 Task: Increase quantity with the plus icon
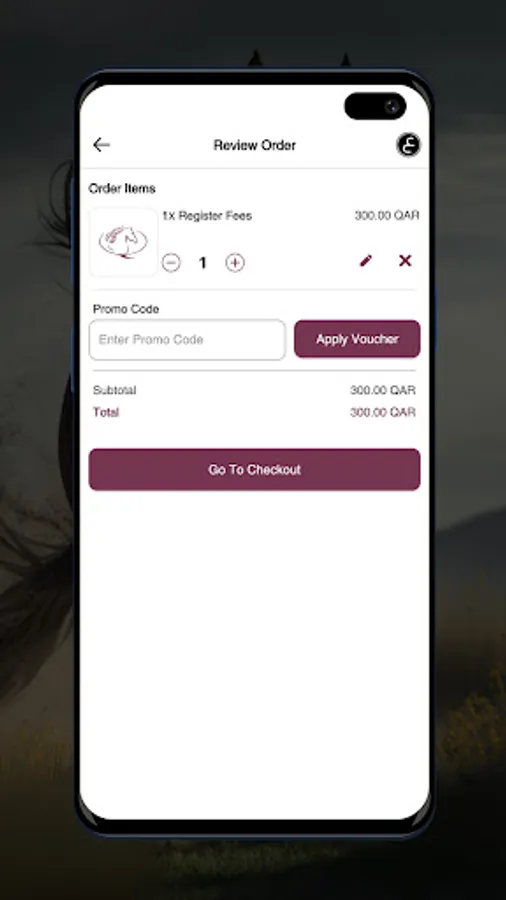point(235,263)
